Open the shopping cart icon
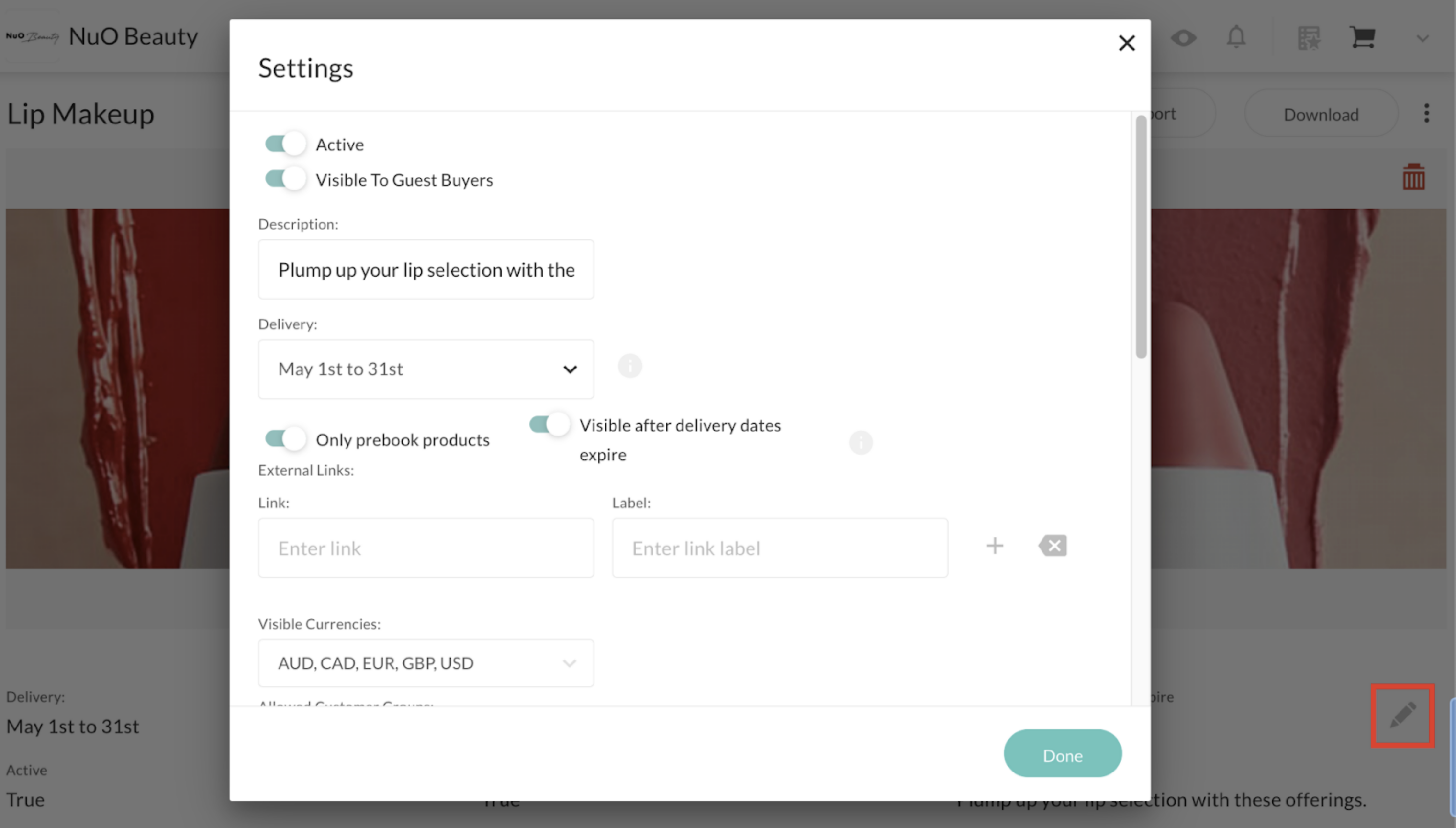1456x828 pixels. click(x=1362, y=38)
